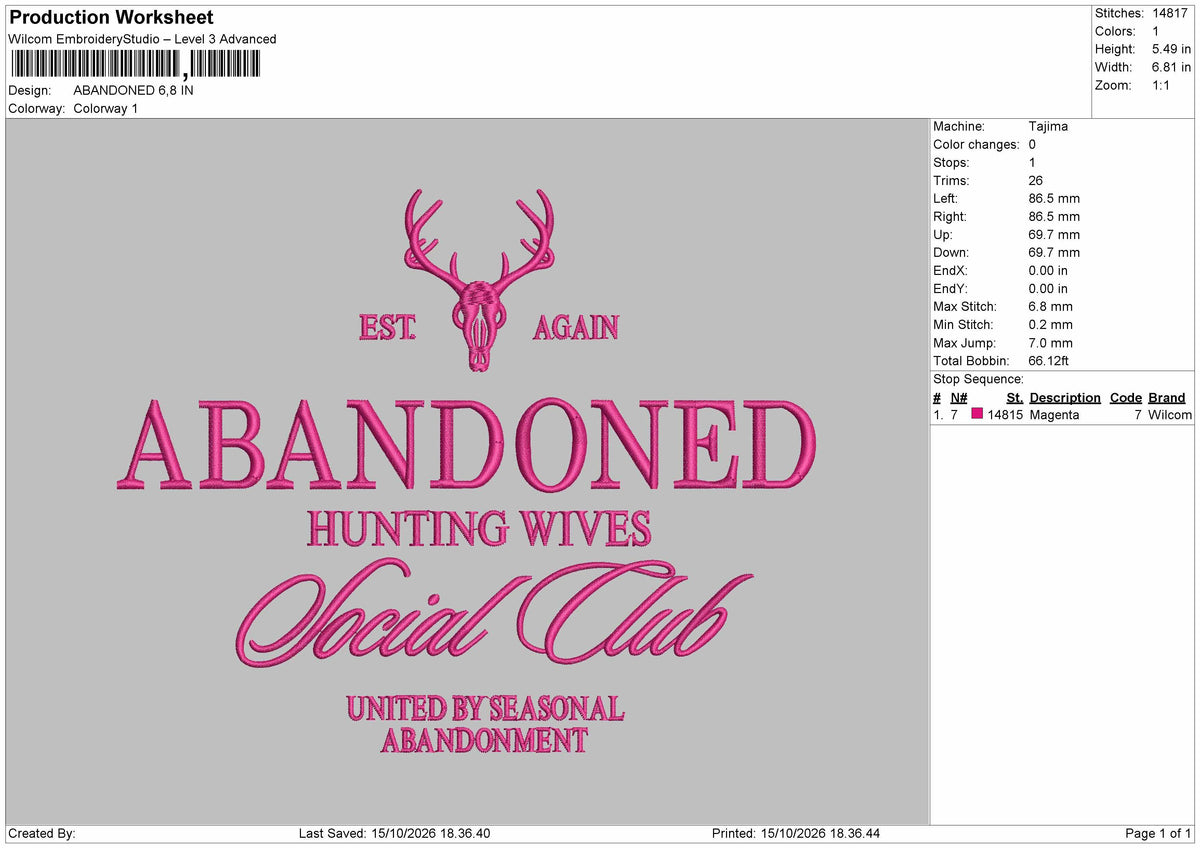Click the Min Stitch value 0.2 mm
The image size is (1200, 848).
(1050, 324)
